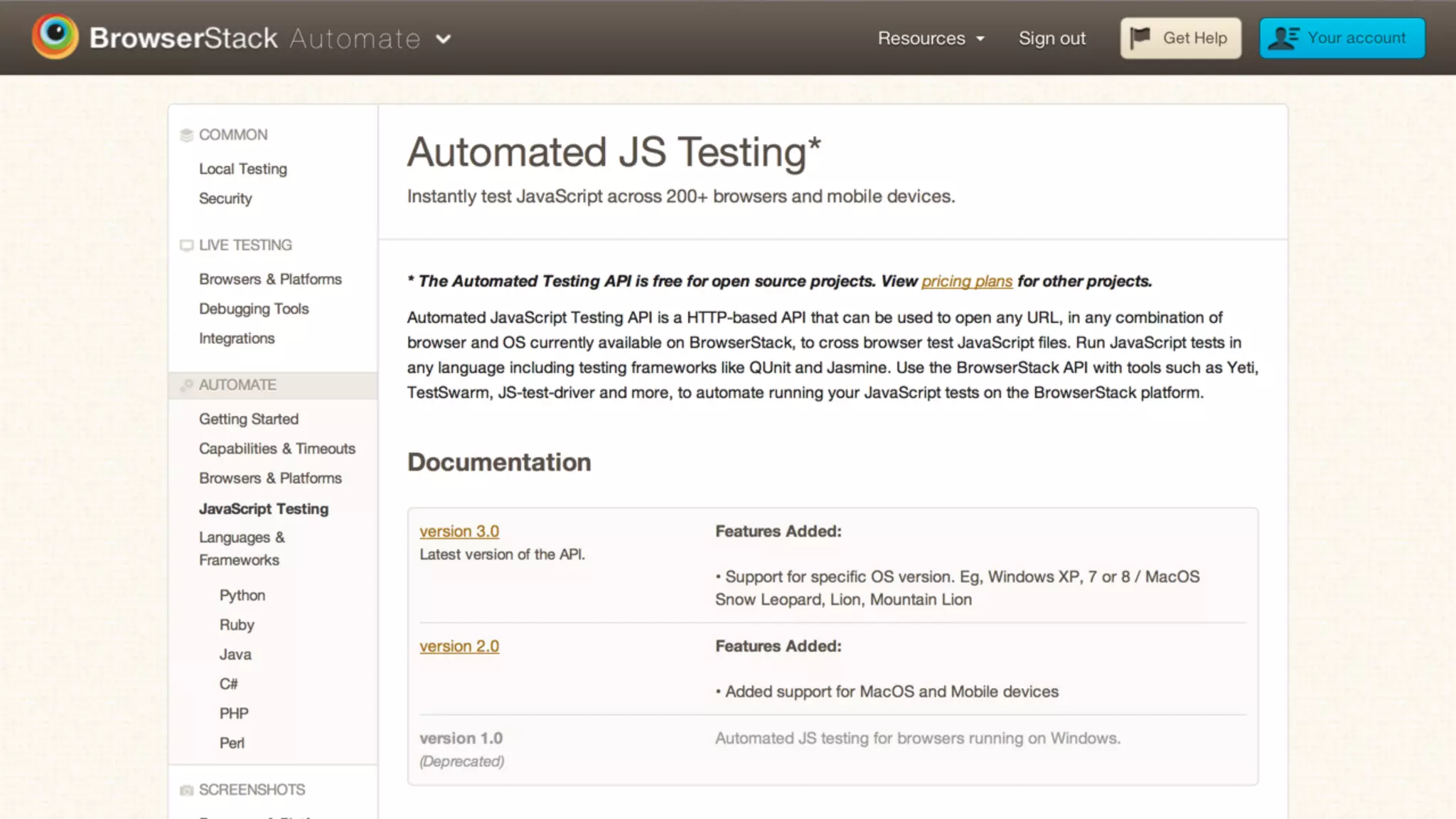Open version 2.0 documentation link
This screenshot has height=819, width=1456.
point(459,646)
